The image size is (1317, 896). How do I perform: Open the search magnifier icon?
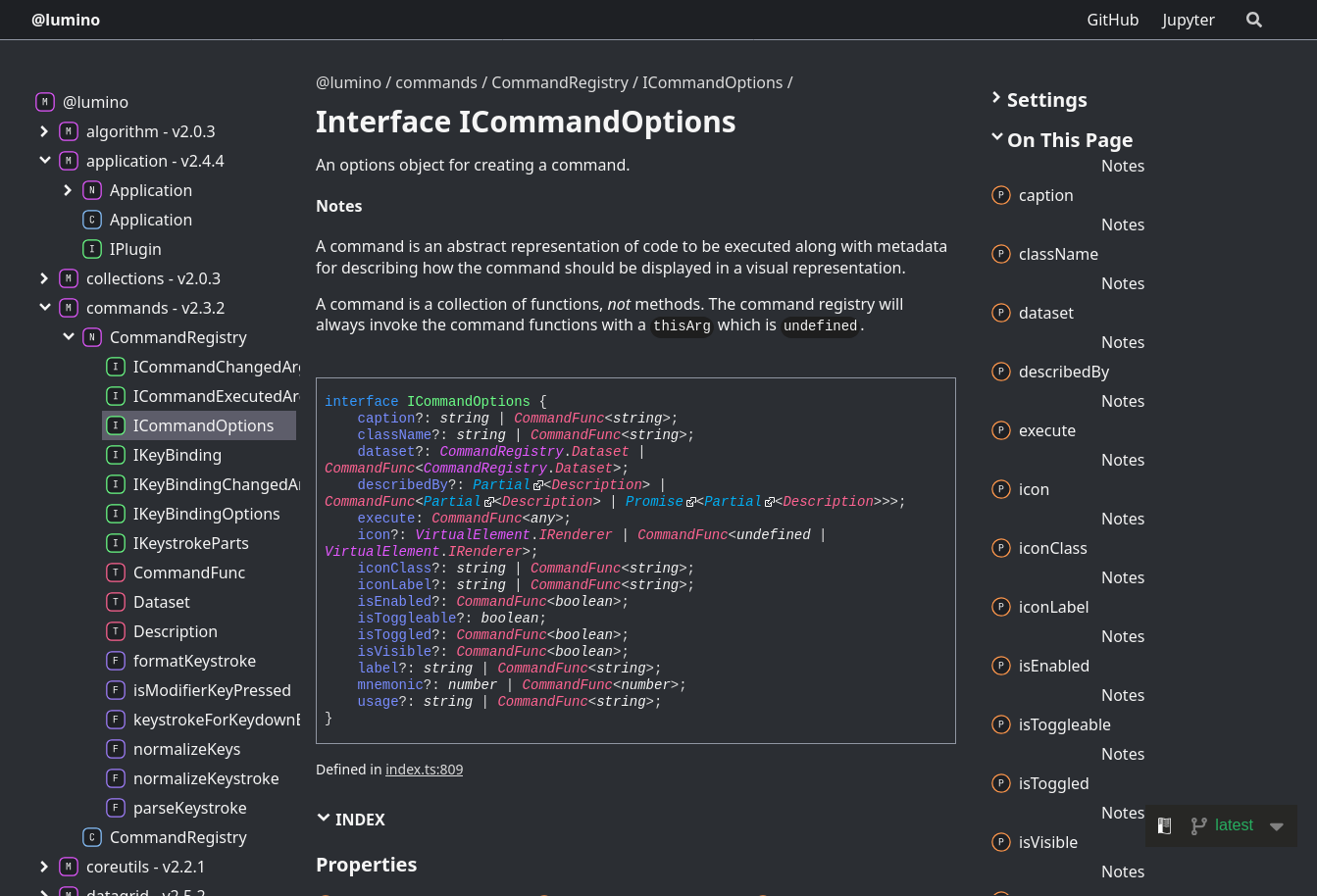tap(1254, 20)
